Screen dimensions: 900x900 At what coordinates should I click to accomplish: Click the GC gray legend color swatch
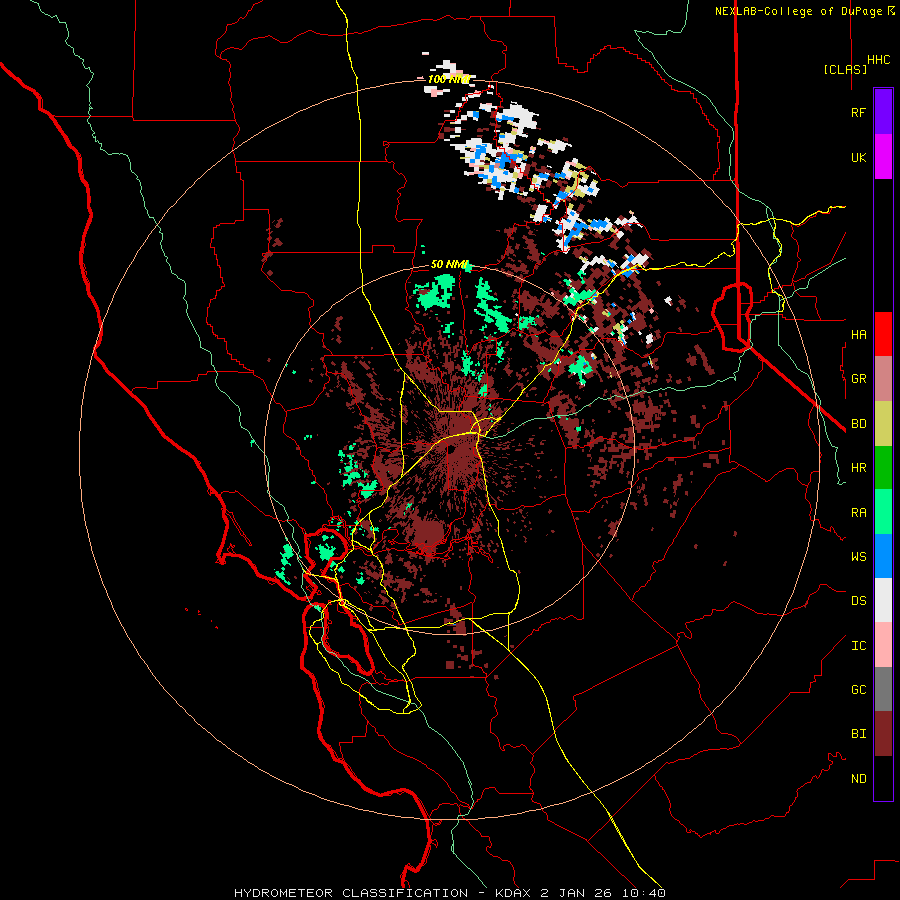pos(883,689)
